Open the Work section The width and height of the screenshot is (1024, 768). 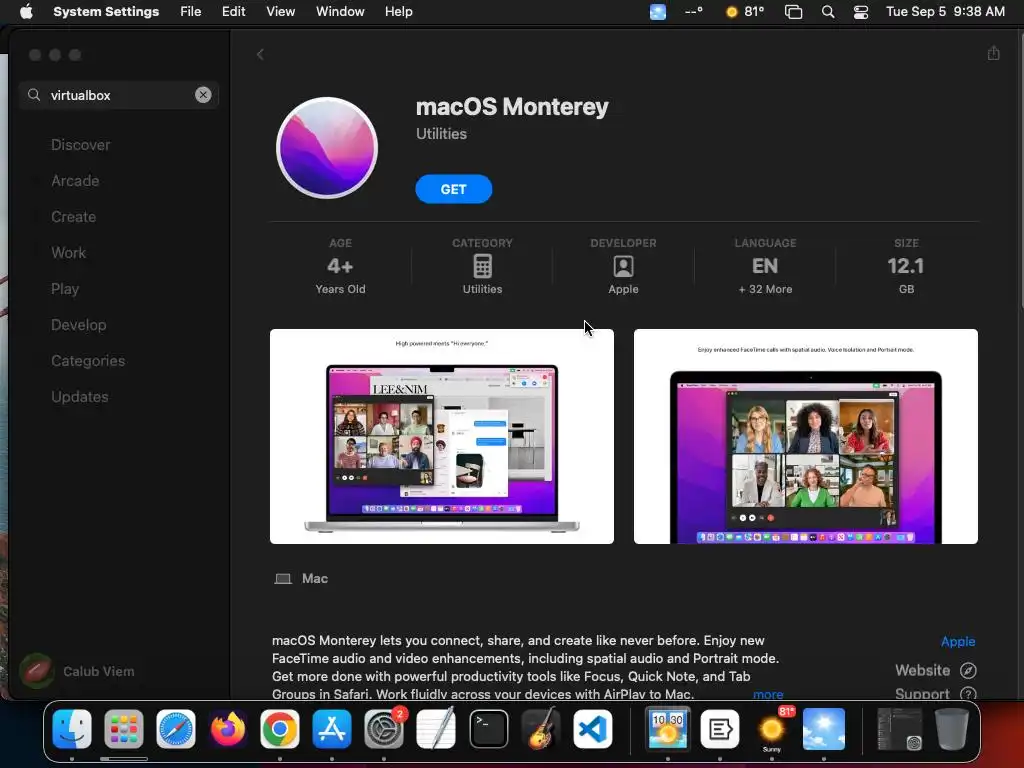[x=68, y=253]
